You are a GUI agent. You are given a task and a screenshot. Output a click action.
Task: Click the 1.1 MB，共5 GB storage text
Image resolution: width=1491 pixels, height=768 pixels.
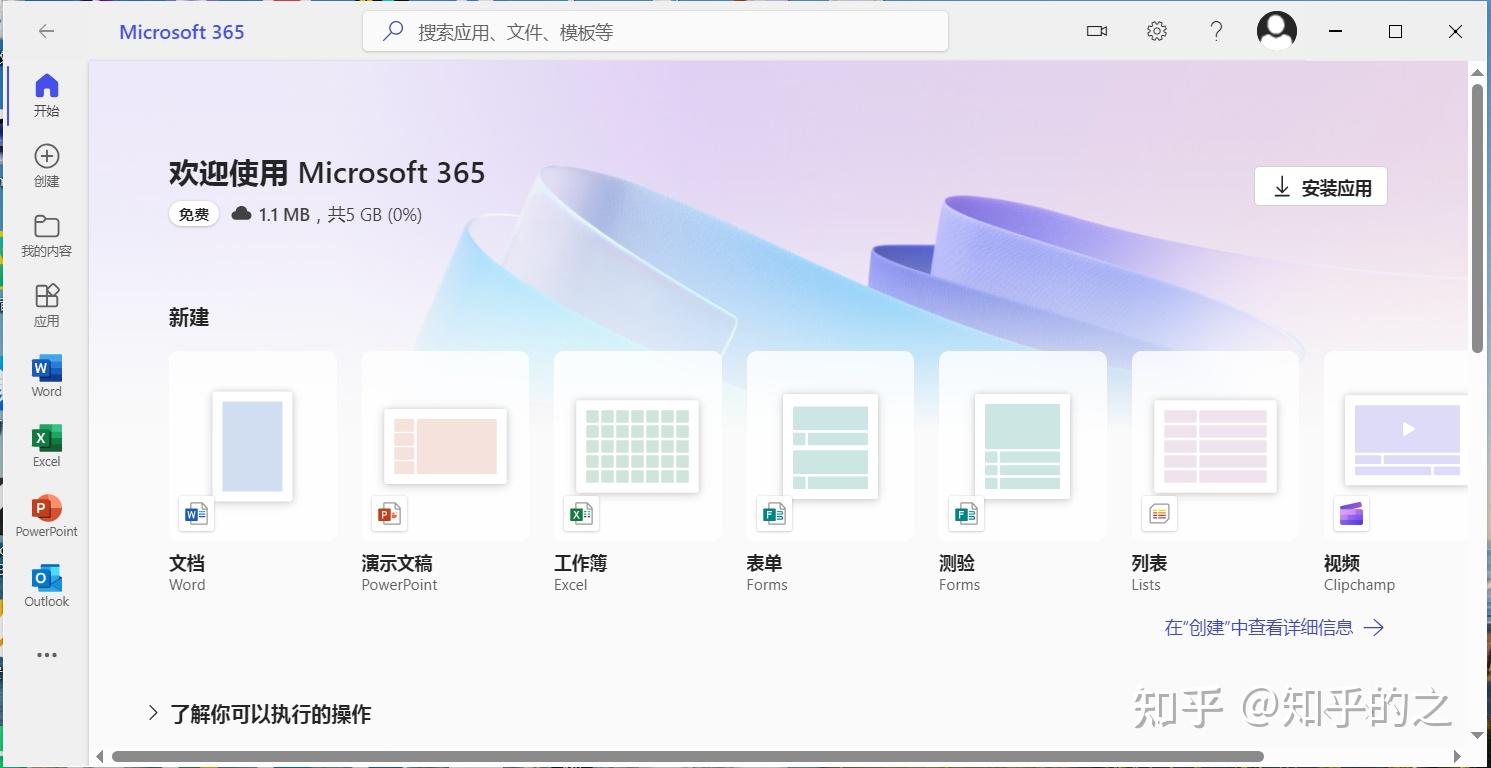(x=340, y=214)
